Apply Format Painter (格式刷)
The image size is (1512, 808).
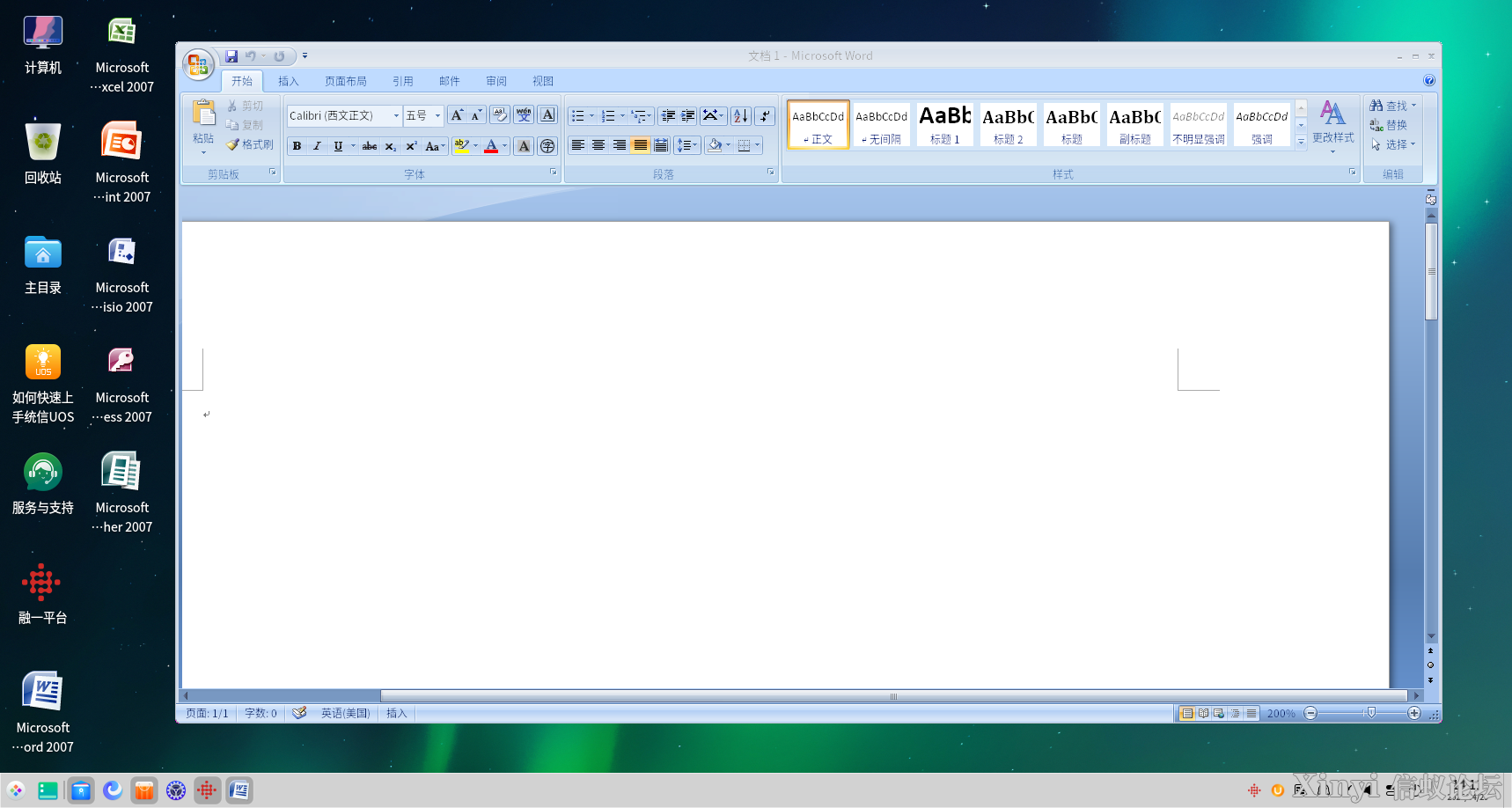tap(250, 144)
